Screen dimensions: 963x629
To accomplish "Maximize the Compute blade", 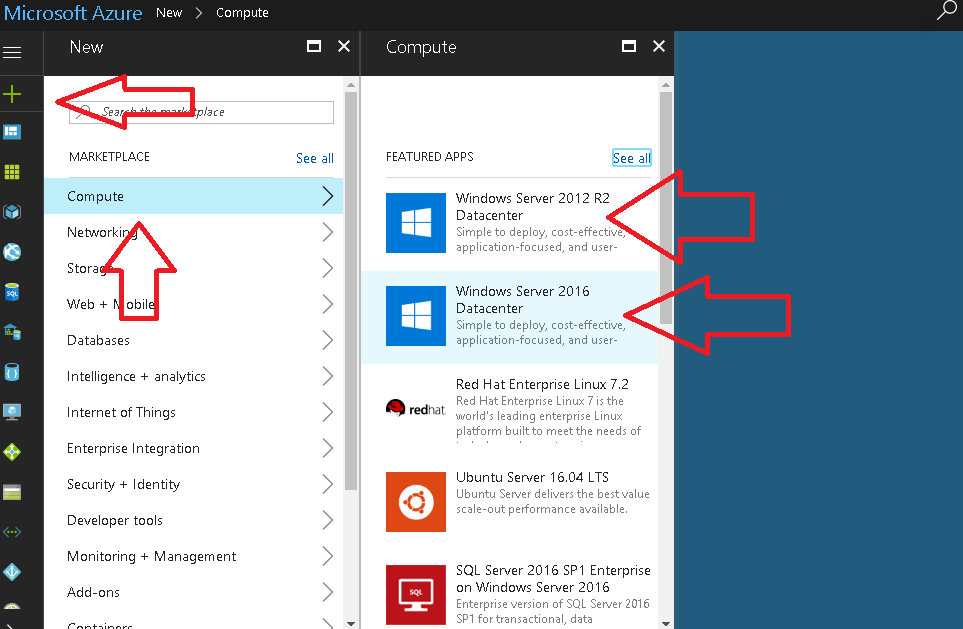I will click(x=629, y=46).
